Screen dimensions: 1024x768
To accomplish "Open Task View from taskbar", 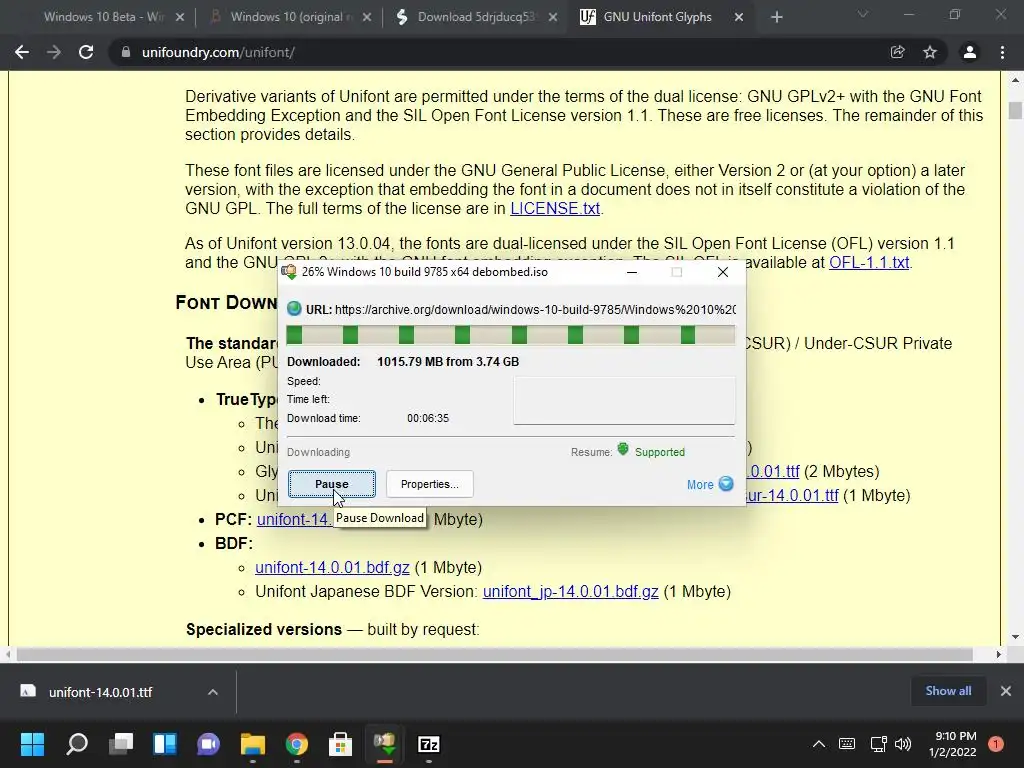I will 121,744.
